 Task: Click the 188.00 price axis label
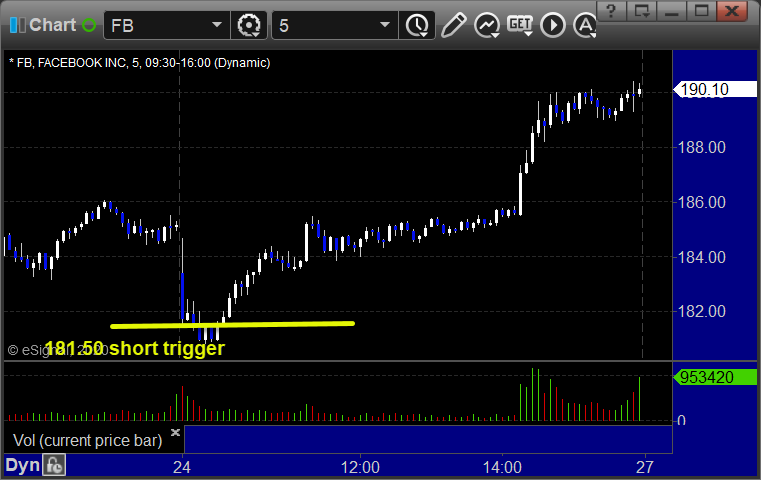tap(701, 147)
